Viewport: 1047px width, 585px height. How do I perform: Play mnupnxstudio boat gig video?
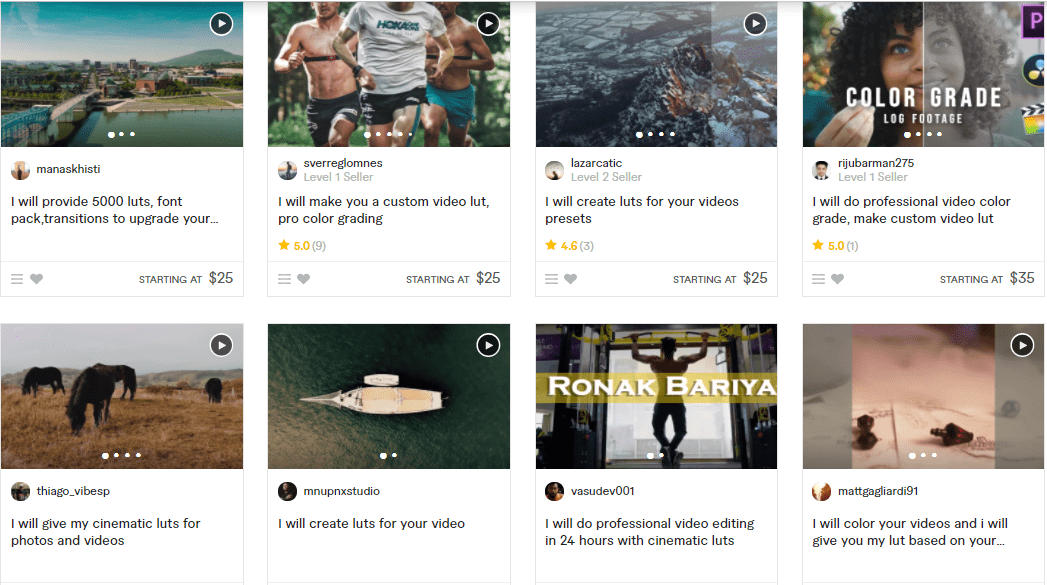point(488,345)
